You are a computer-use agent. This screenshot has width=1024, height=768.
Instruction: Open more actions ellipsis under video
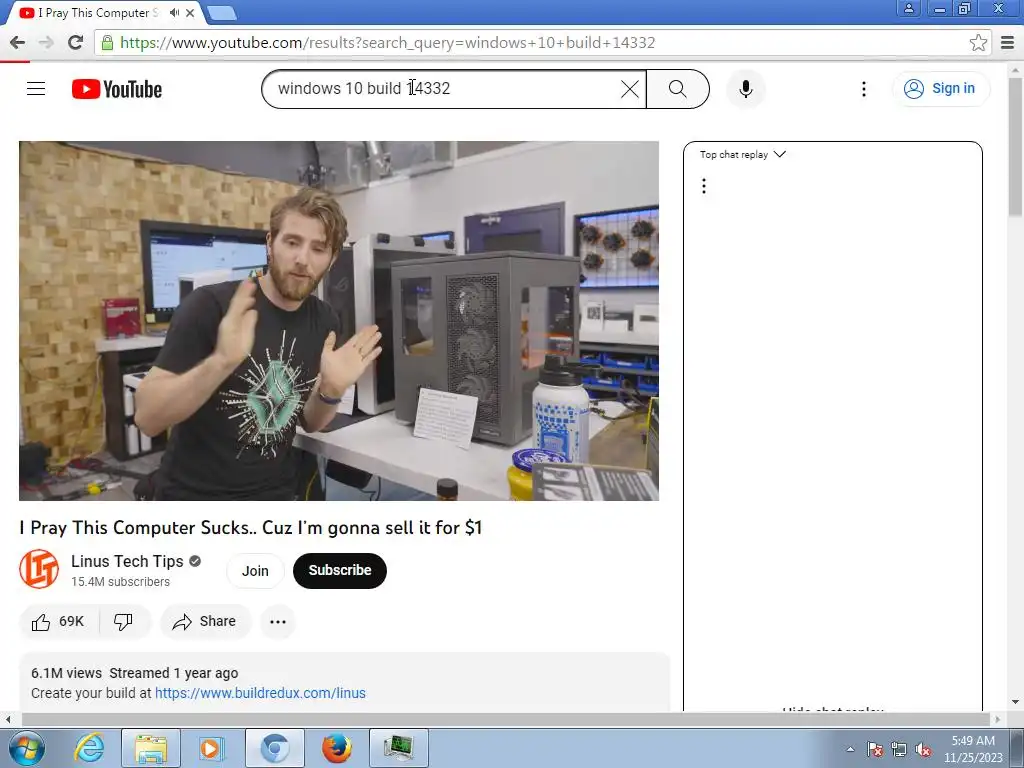click(x=278, y=622)
